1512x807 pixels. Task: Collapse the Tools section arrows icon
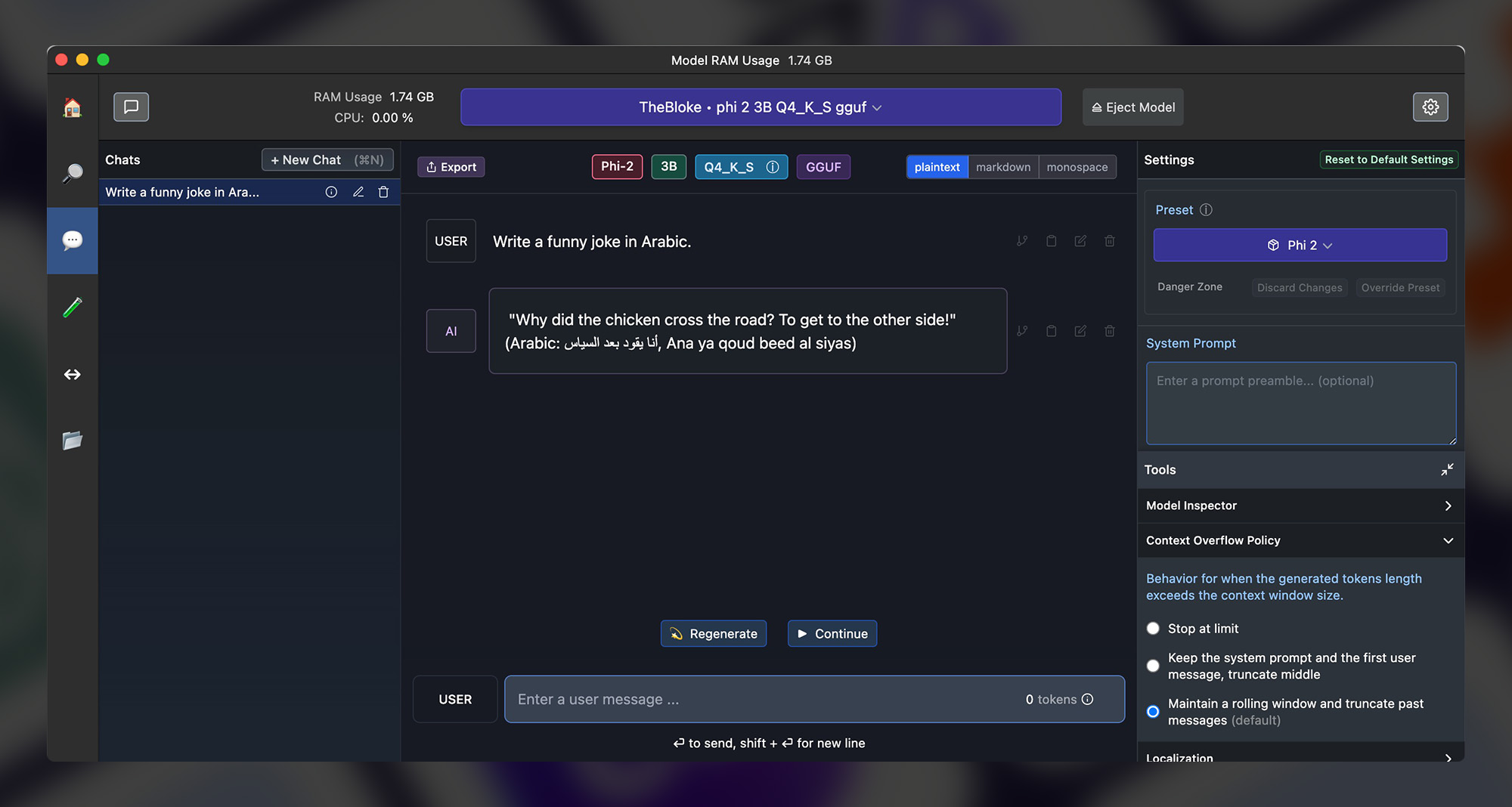(x=1447, y=470)
